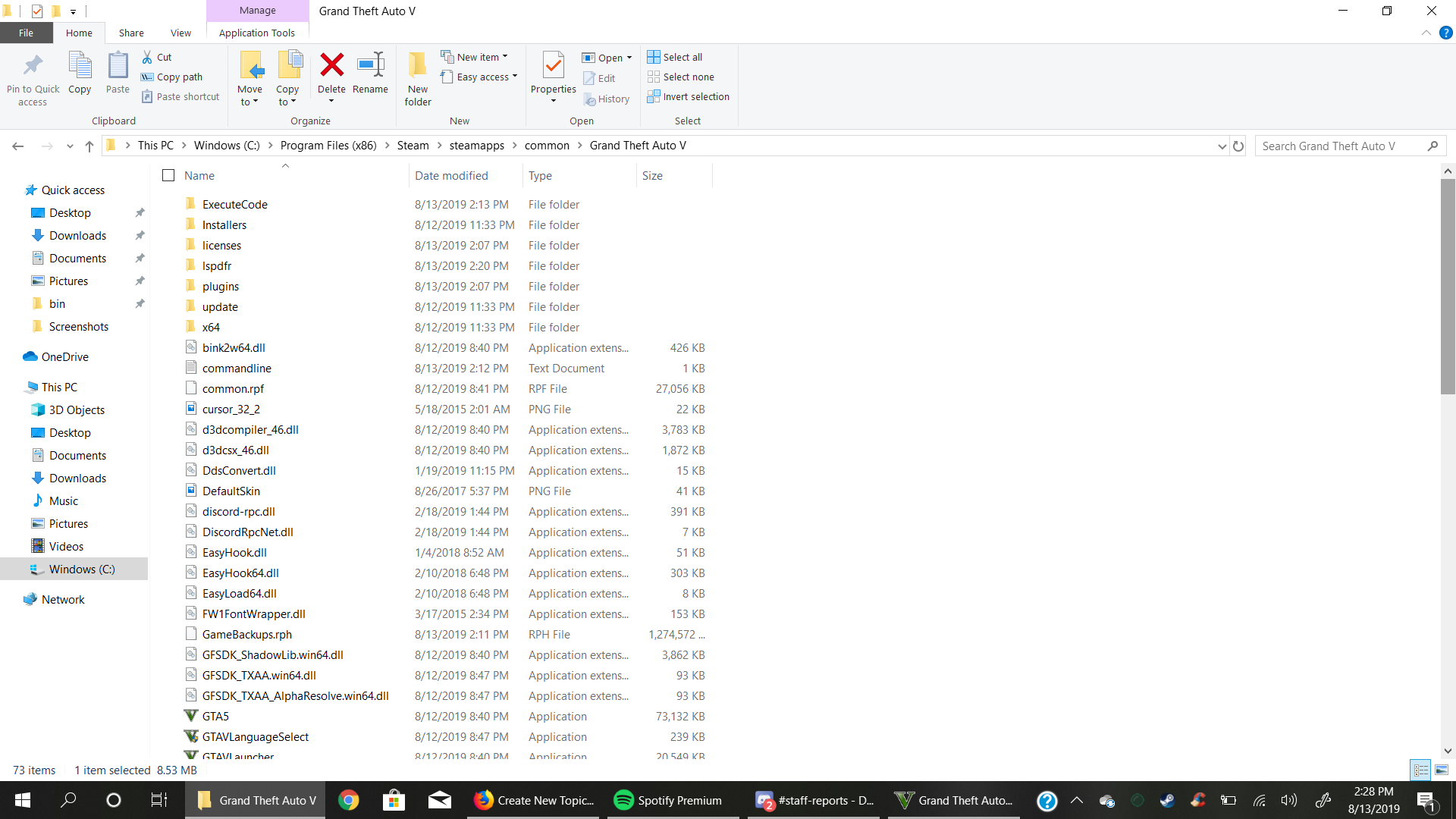Sort files by Date modified column

coord(451,175)
